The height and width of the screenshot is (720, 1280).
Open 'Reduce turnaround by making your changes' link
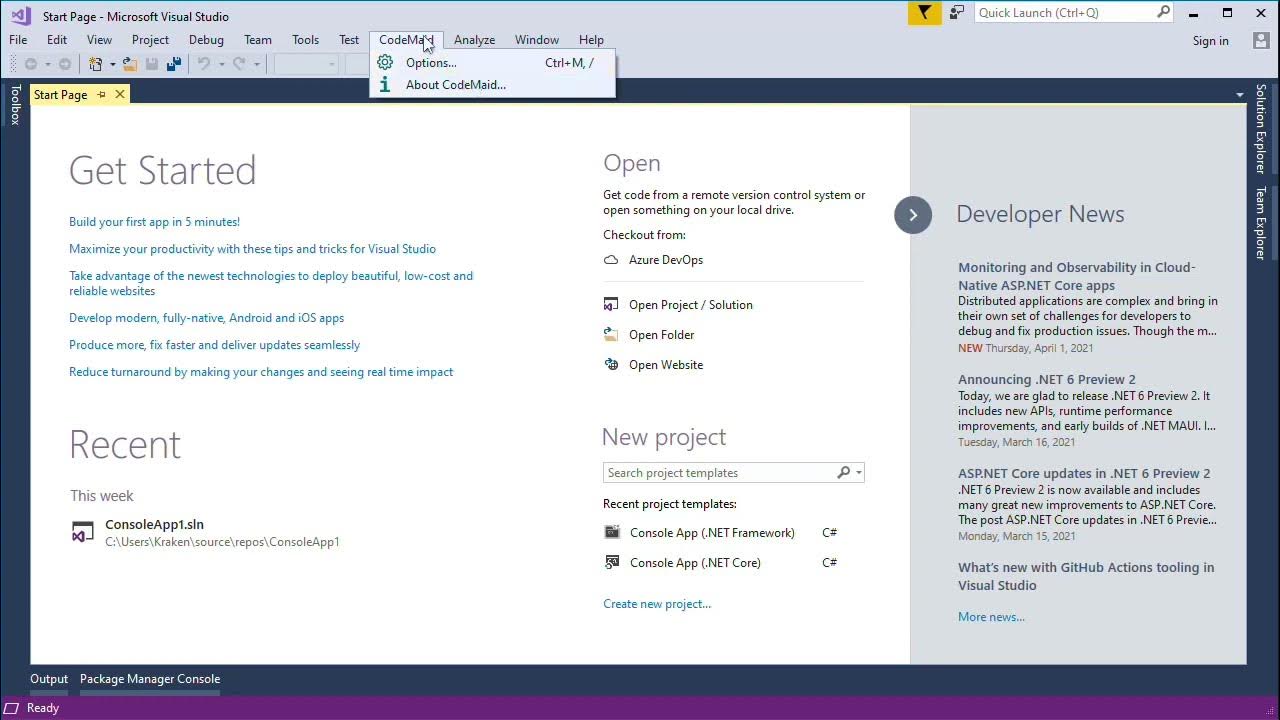tap(261, 372)
